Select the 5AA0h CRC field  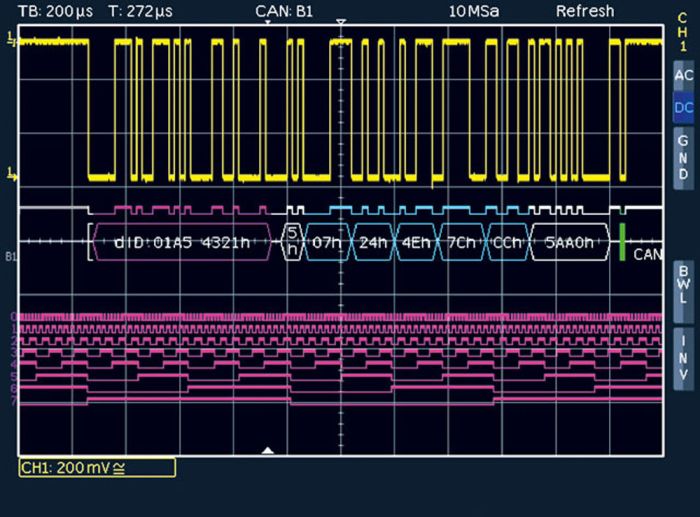click(570, 242)
